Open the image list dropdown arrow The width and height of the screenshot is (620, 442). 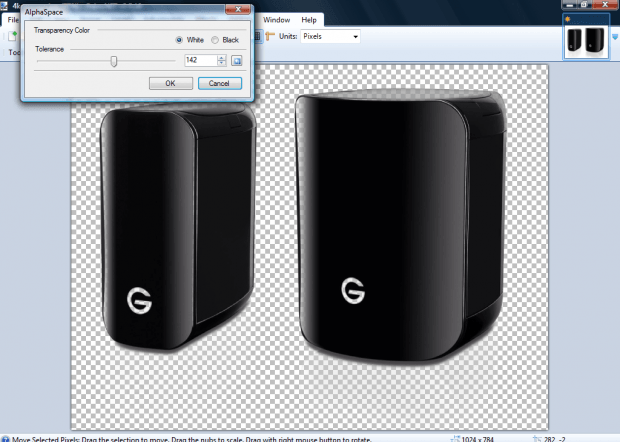pos(615,37)
